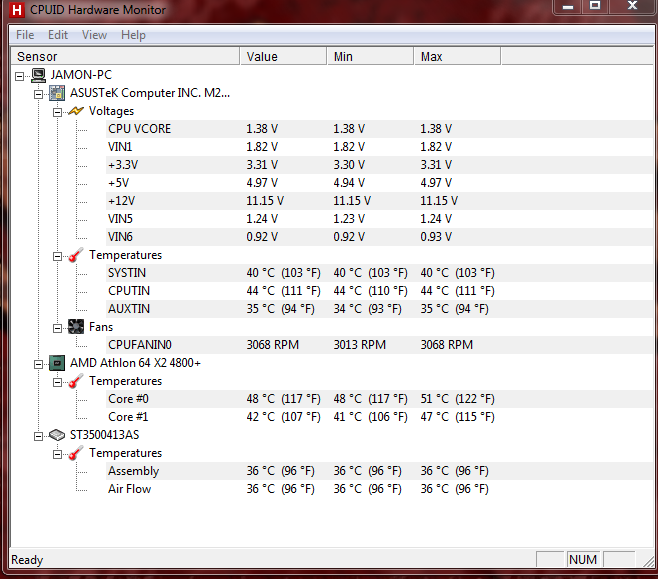Select the Core #1 temperature row
Screen dimensions: 658x579
(x=380, y=417)
